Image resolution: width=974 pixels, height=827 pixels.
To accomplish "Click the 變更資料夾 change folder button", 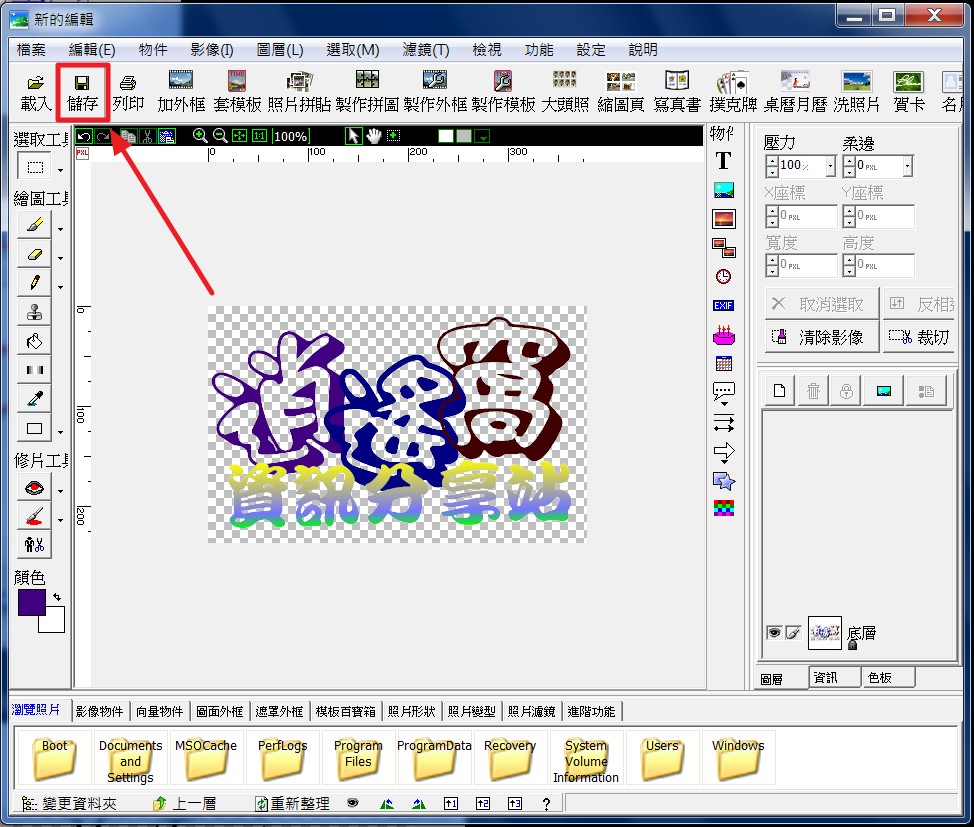I will (70, 803).
